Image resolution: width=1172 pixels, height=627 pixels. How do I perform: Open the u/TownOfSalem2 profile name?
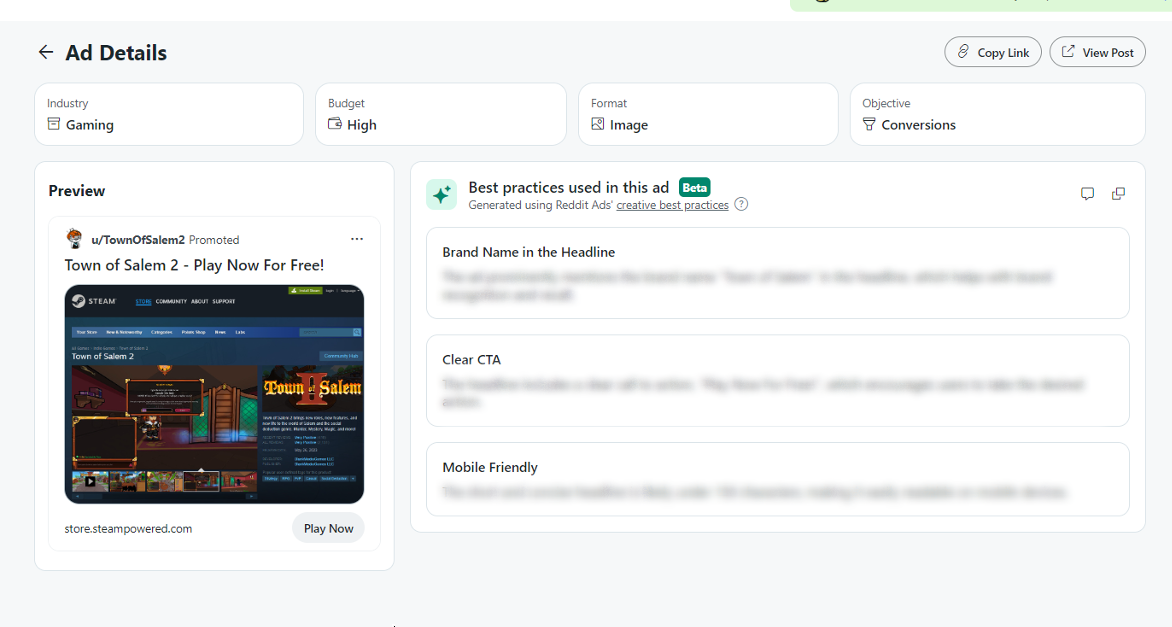[138, 240]
